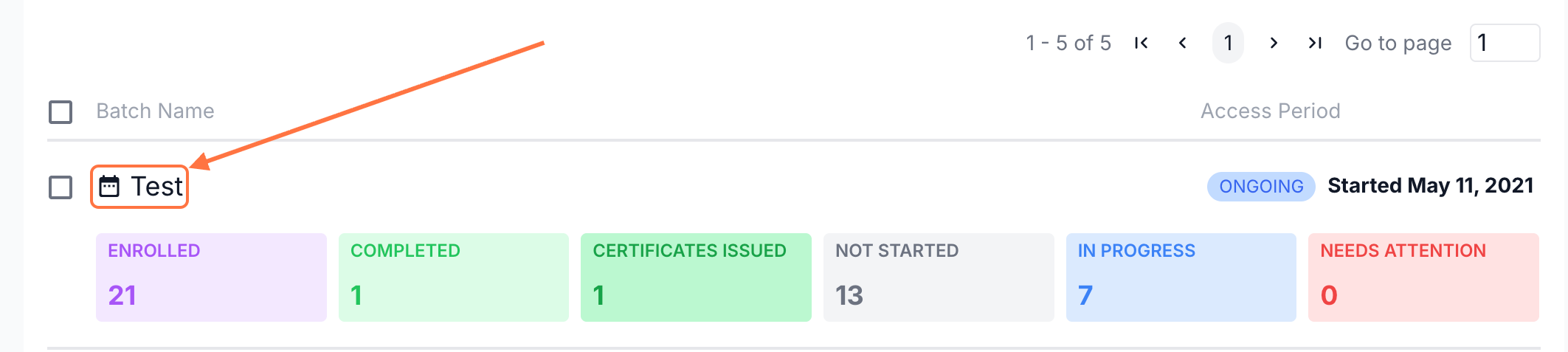The height and width of the screenshot is (352, 1568).
Task: Click the Access Period column header
Action: (1270, 111)
